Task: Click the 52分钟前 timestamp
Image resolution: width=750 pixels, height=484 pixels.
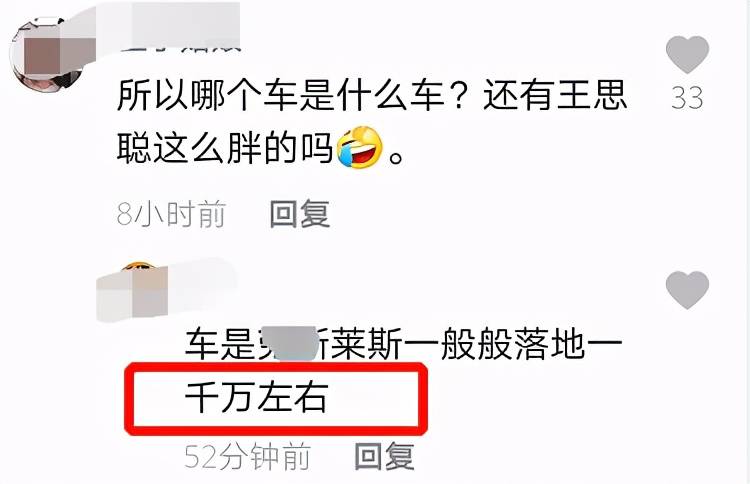Action: click(x=248, y=456)
